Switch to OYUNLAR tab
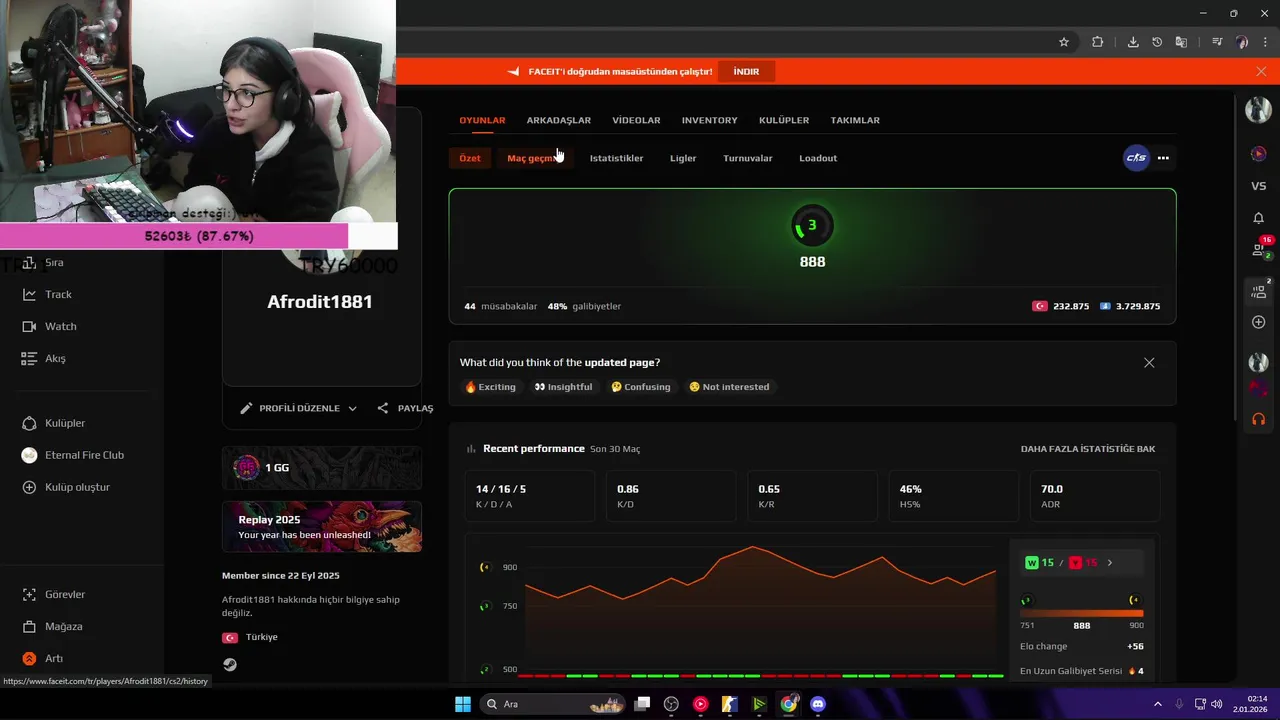Screen dimensions: 1280x720 point(482,120)
